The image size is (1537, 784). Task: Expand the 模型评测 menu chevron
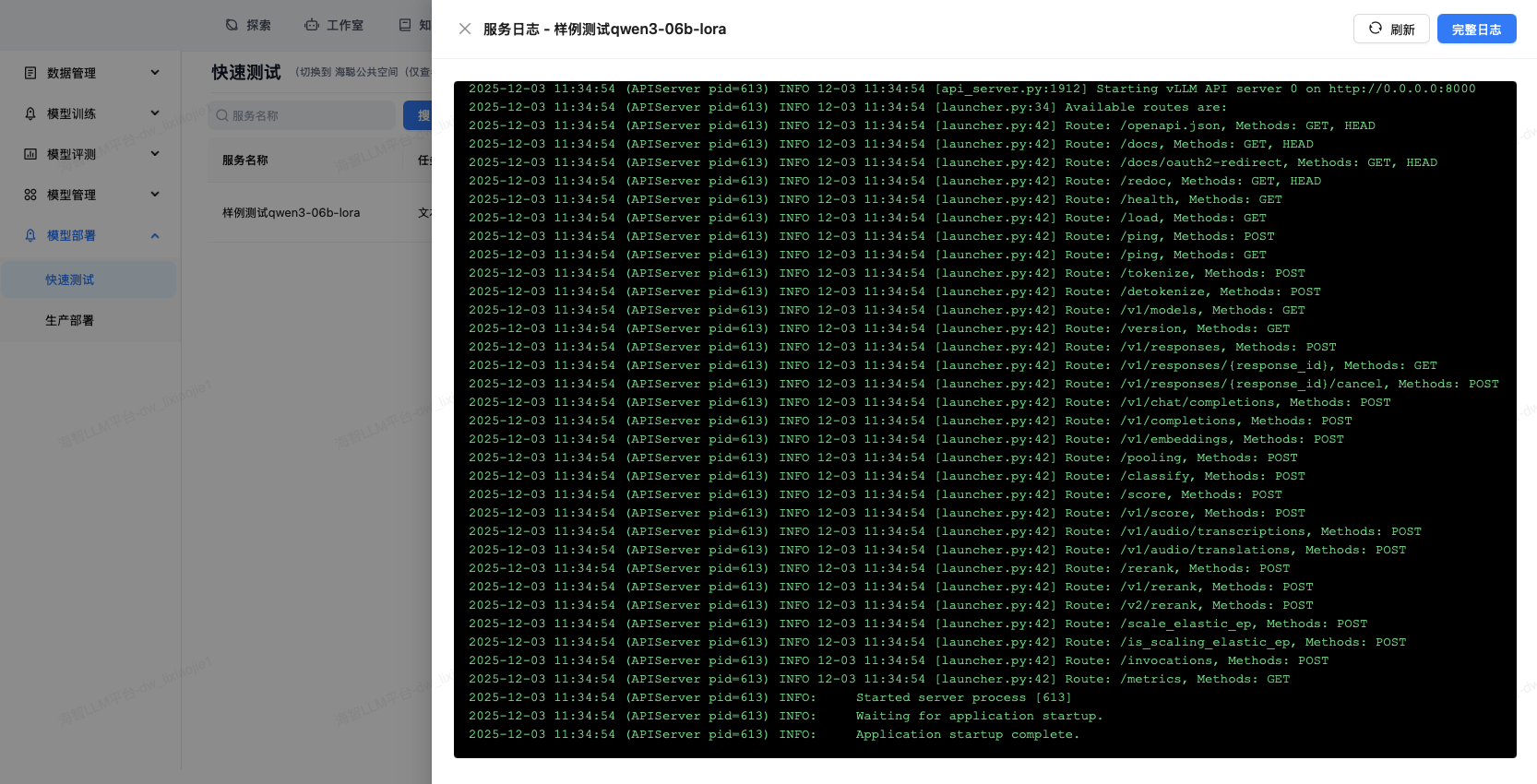point(155,153)
